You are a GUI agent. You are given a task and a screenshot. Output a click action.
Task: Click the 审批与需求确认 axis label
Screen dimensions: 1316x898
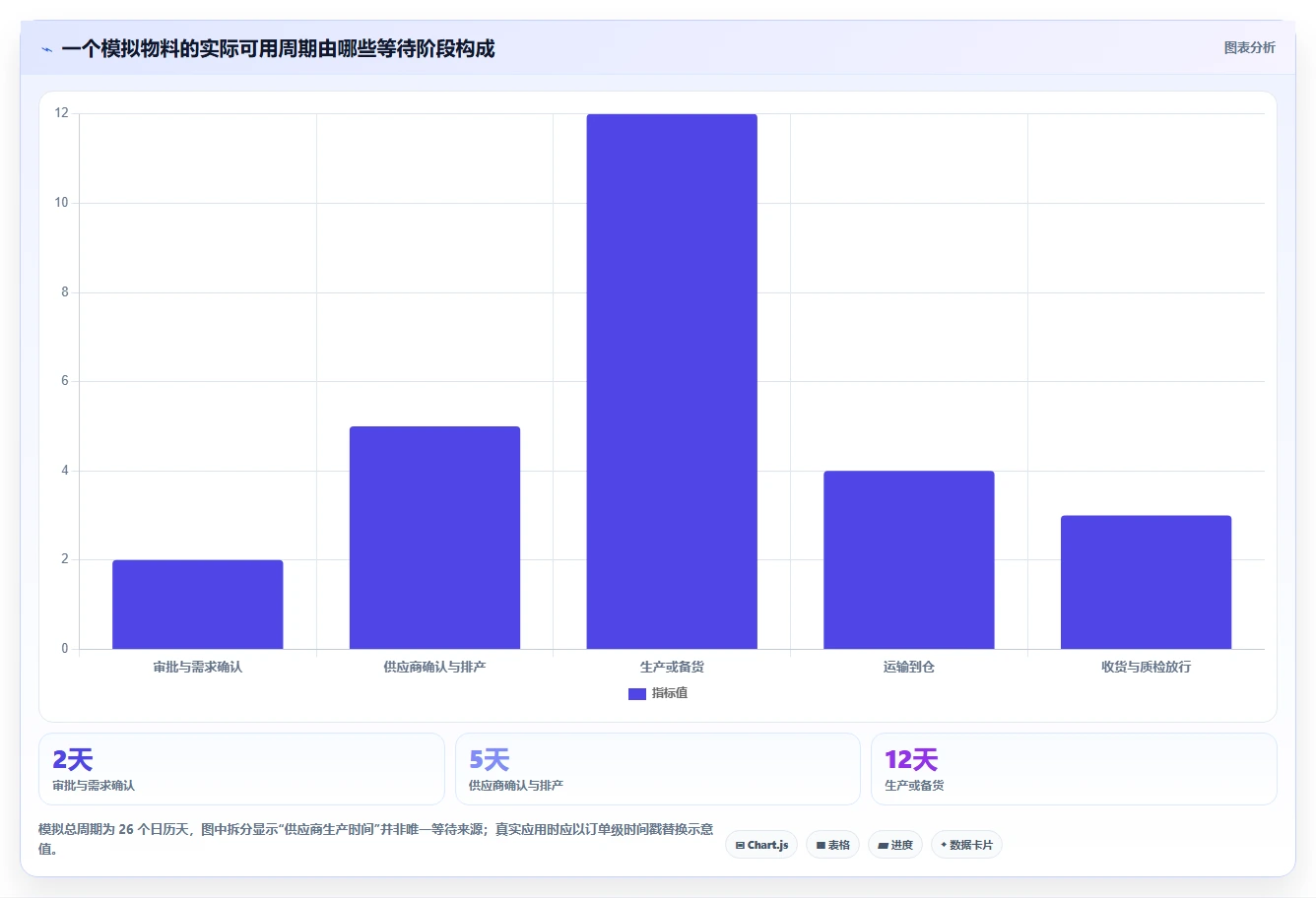[198, 667]
